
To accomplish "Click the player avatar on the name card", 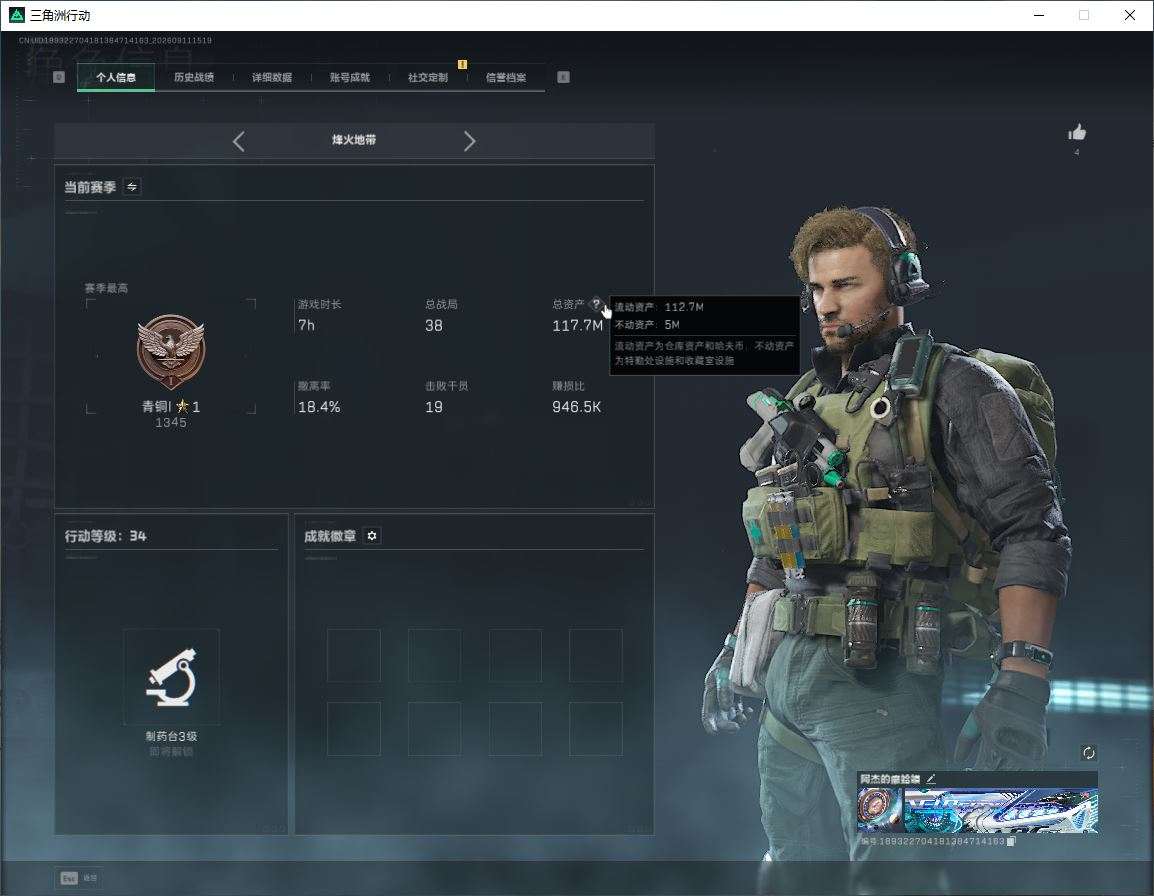I will pos(879,810).
